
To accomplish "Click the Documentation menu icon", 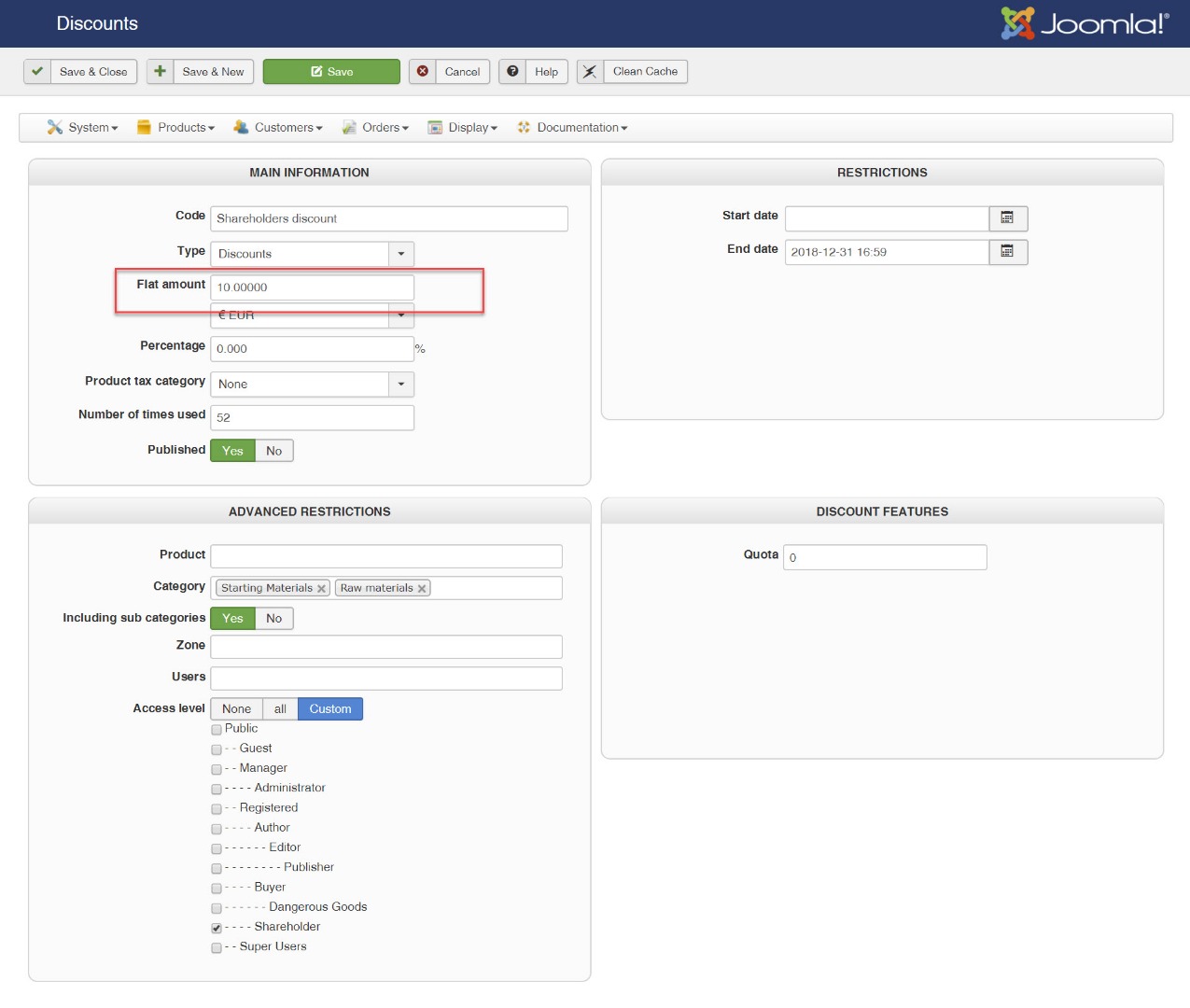I will (x=524, y=128).
